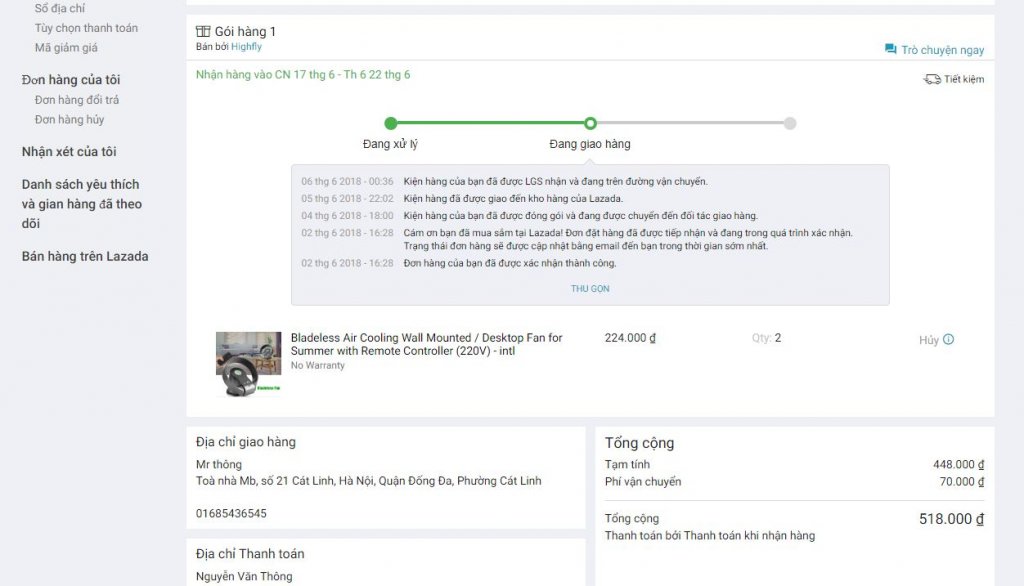The height and width of the screenshot is (586, 1024).
Task: Click the grand total 518.000 ₫
Action: tap(952, 519)
